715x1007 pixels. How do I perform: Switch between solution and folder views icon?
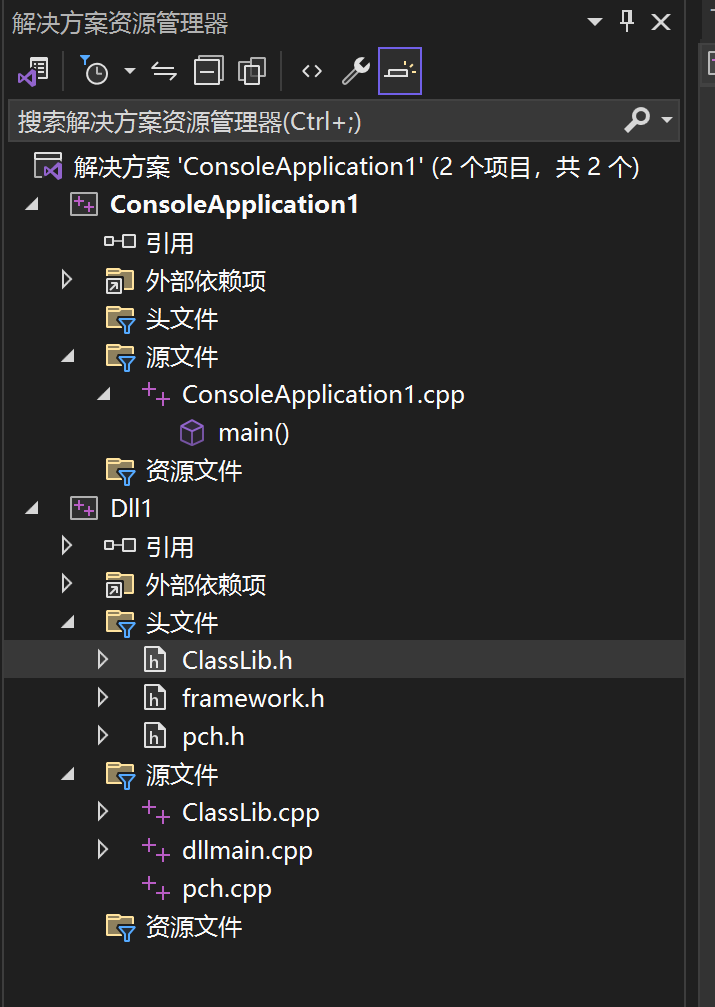coord(33,71)
